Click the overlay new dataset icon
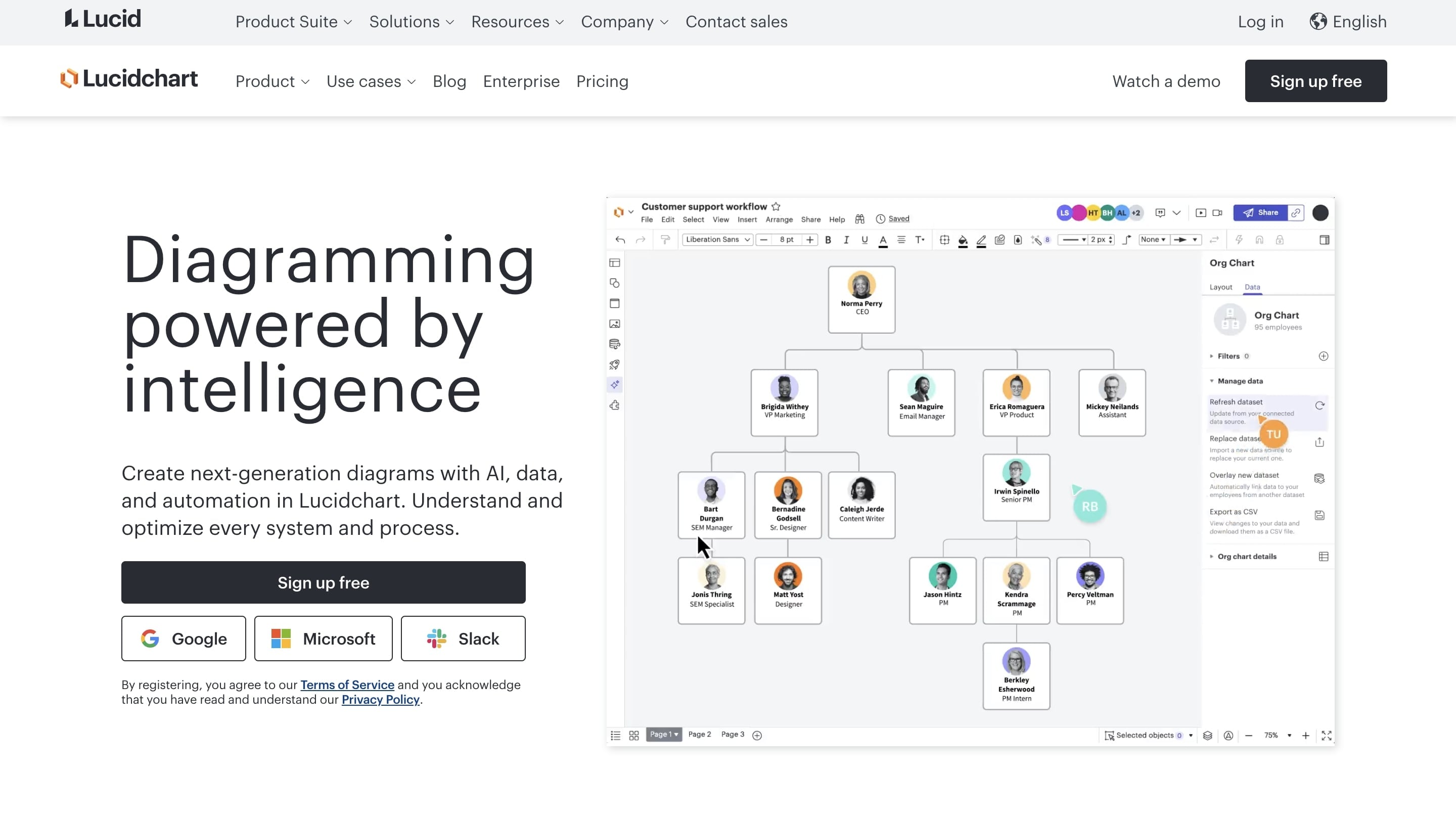Screen dimensions: 1456x818 [1319, 479]
